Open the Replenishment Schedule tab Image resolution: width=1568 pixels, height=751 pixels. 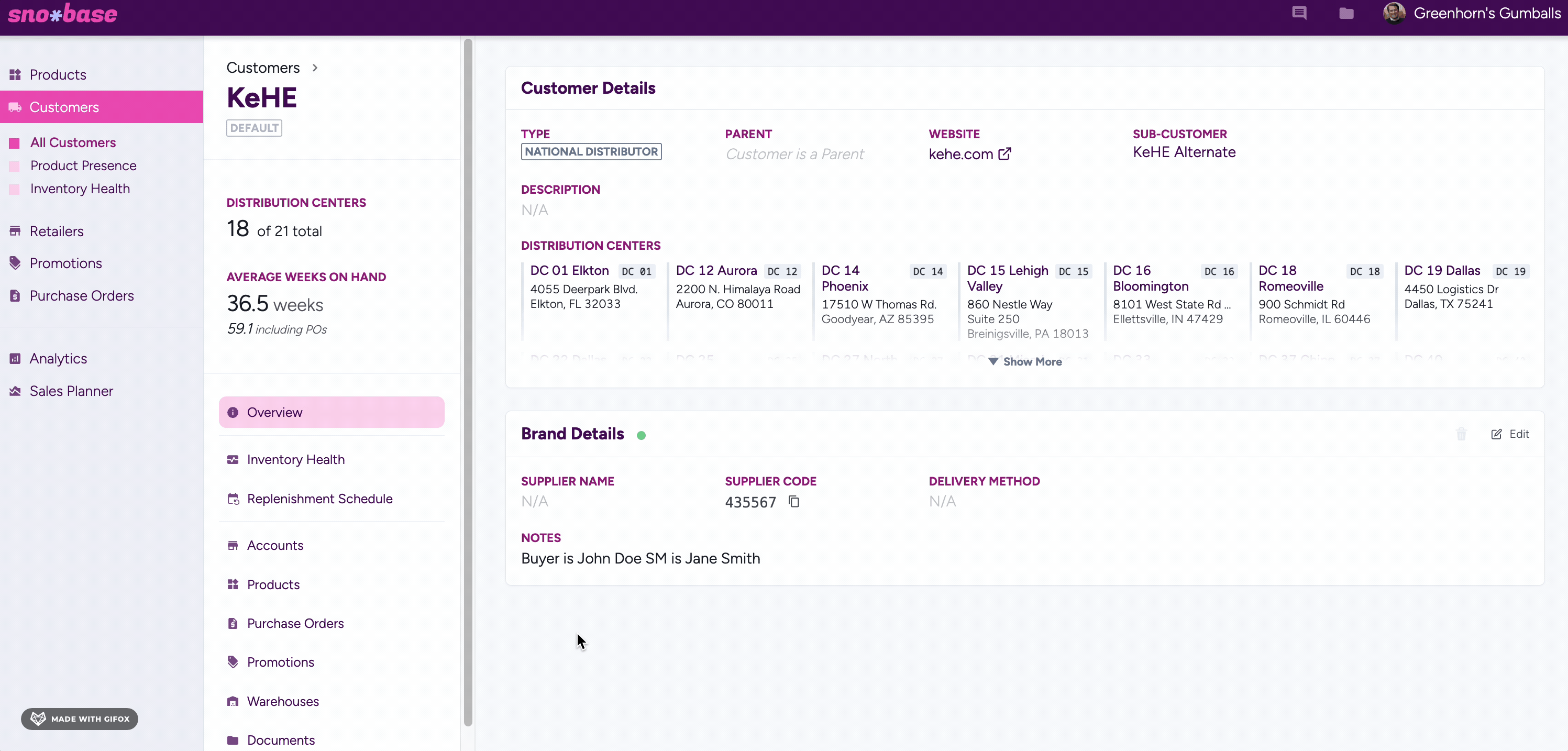(x=319, y=499)
